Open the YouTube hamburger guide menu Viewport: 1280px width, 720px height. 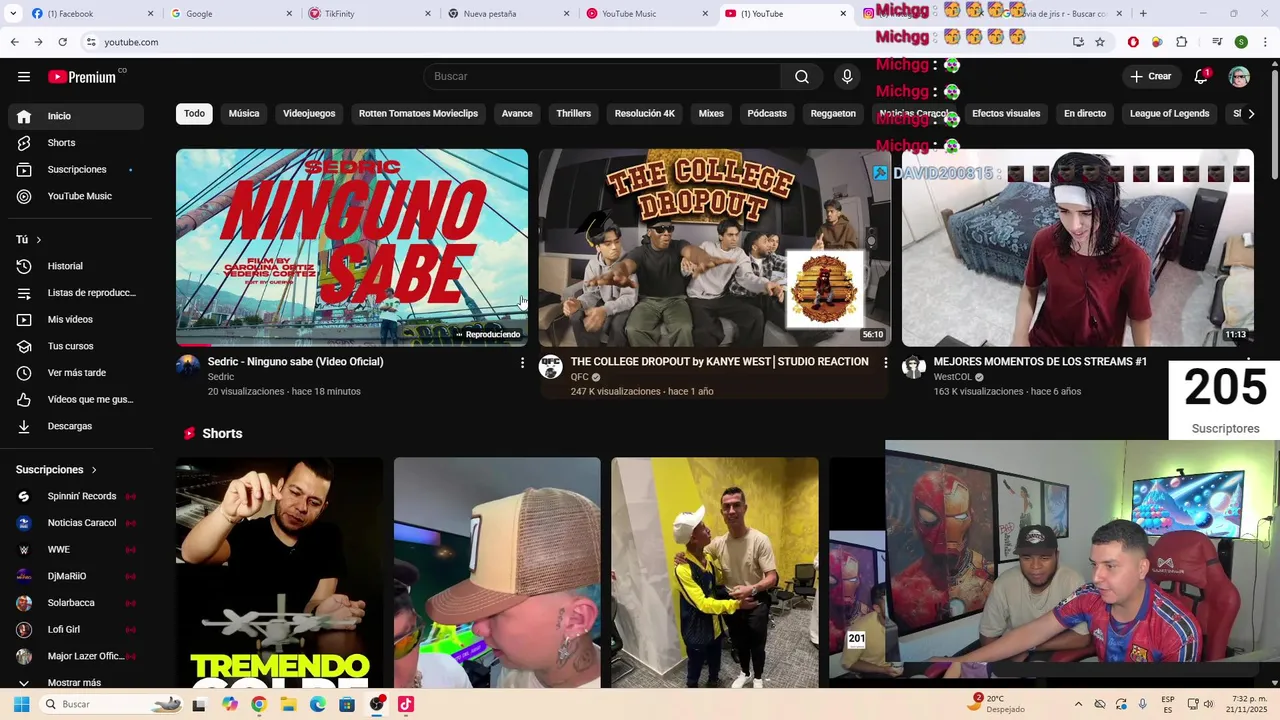click(x=24, y=77)
